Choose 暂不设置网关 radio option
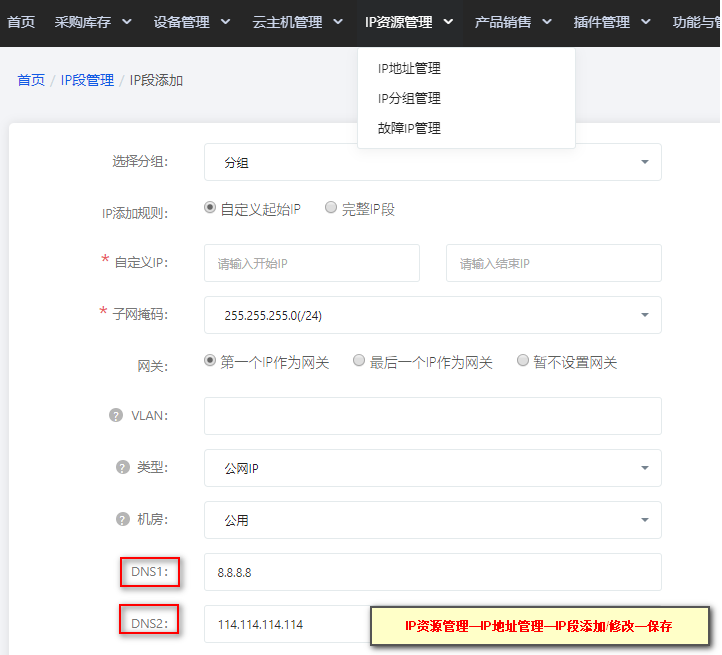The width and height of the screenshot is (722, 655). [x=523, y=360]
